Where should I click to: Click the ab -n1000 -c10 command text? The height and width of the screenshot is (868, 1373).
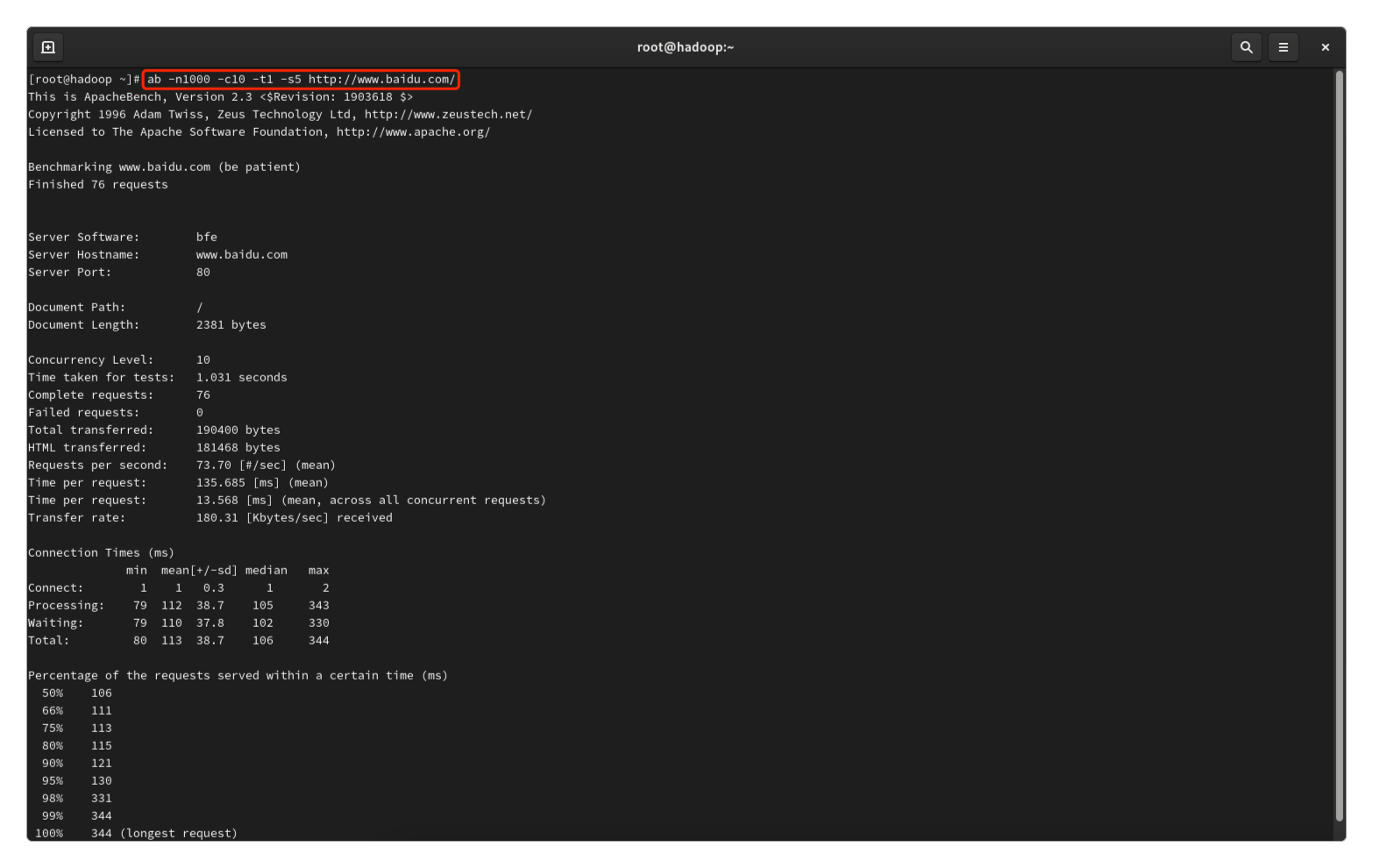[301, 80]
